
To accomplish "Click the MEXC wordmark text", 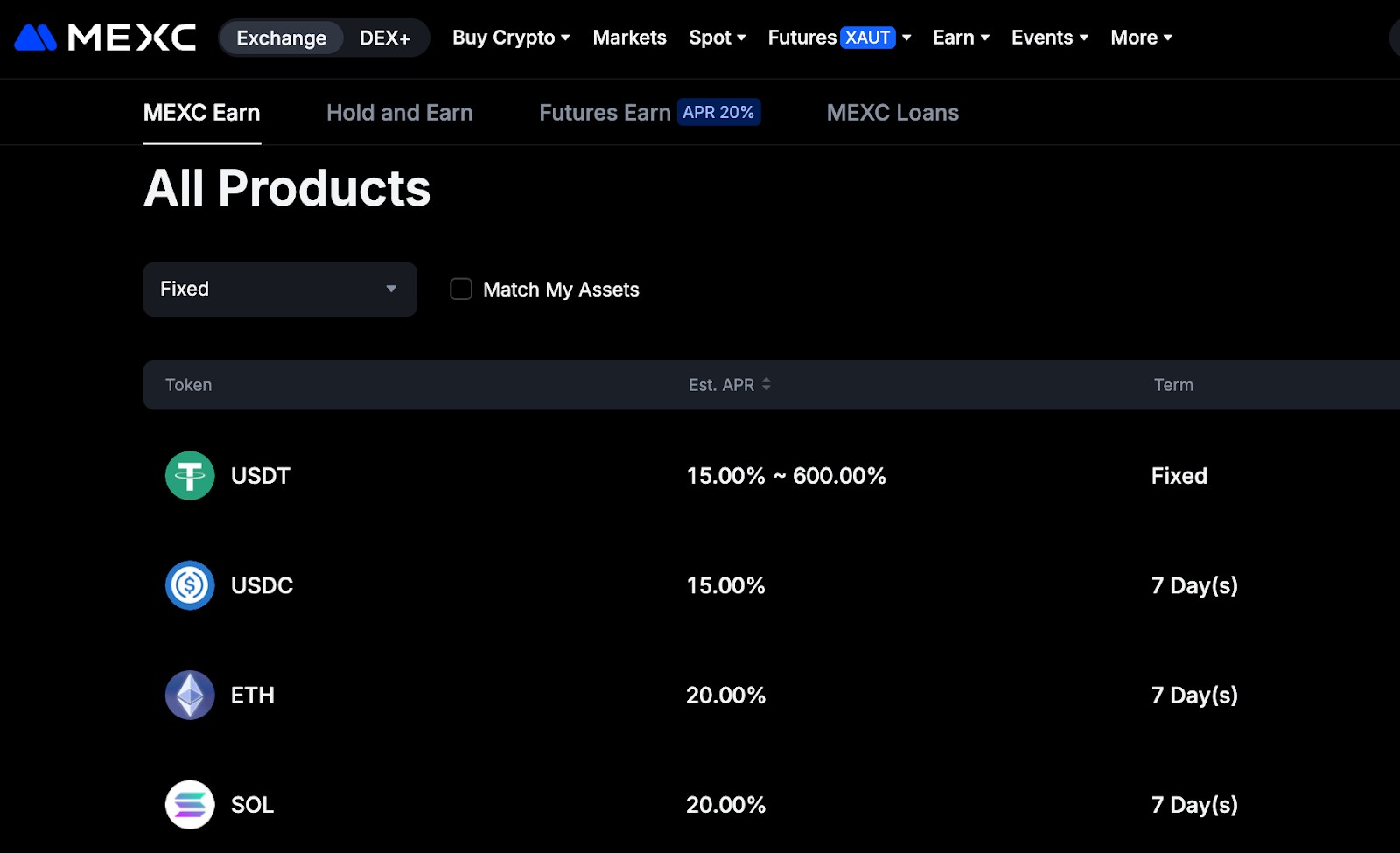I will point(132,38).
